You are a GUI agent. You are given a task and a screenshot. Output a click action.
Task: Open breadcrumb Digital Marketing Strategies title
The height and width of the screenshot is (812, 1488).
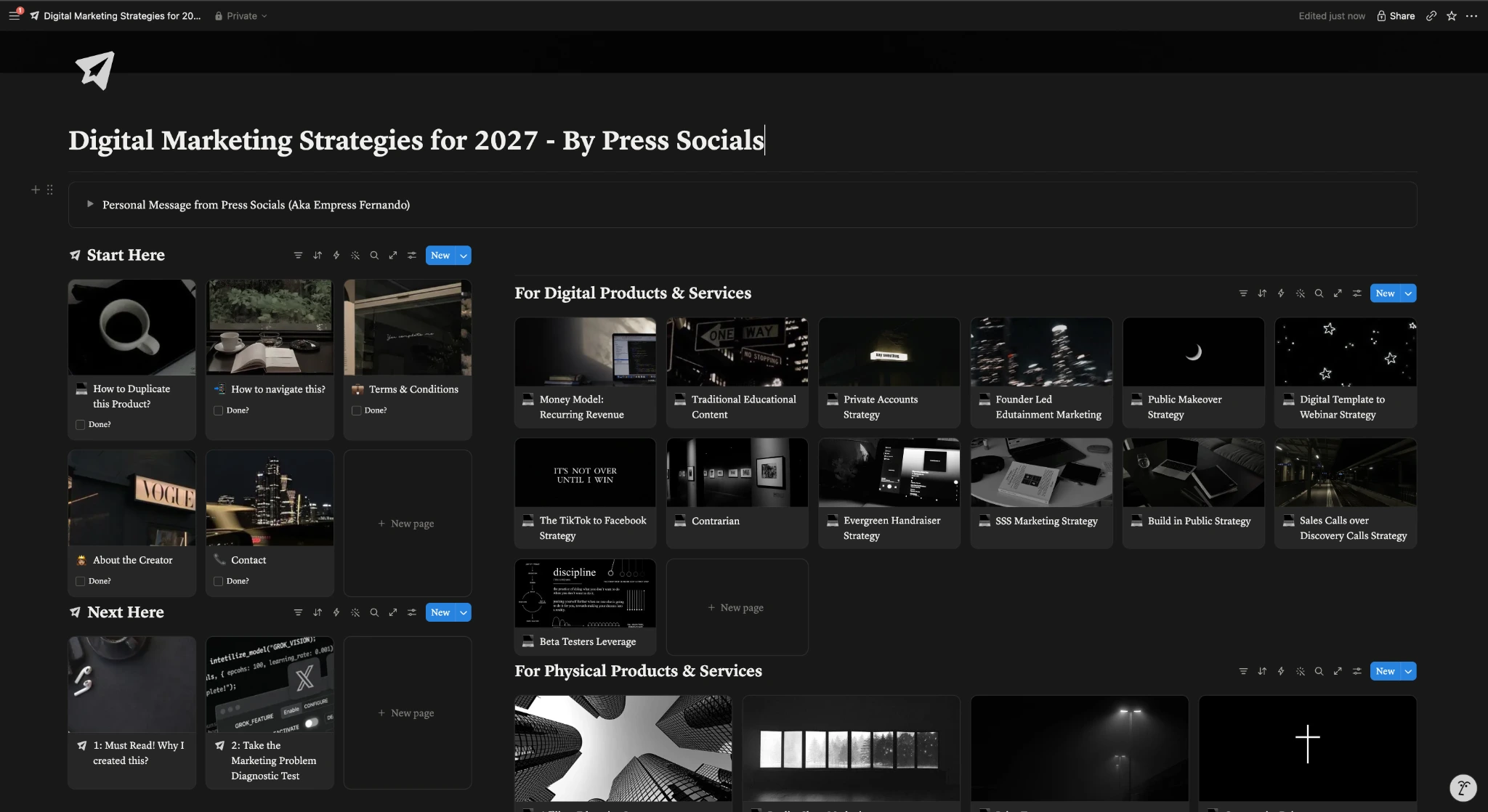116,15
